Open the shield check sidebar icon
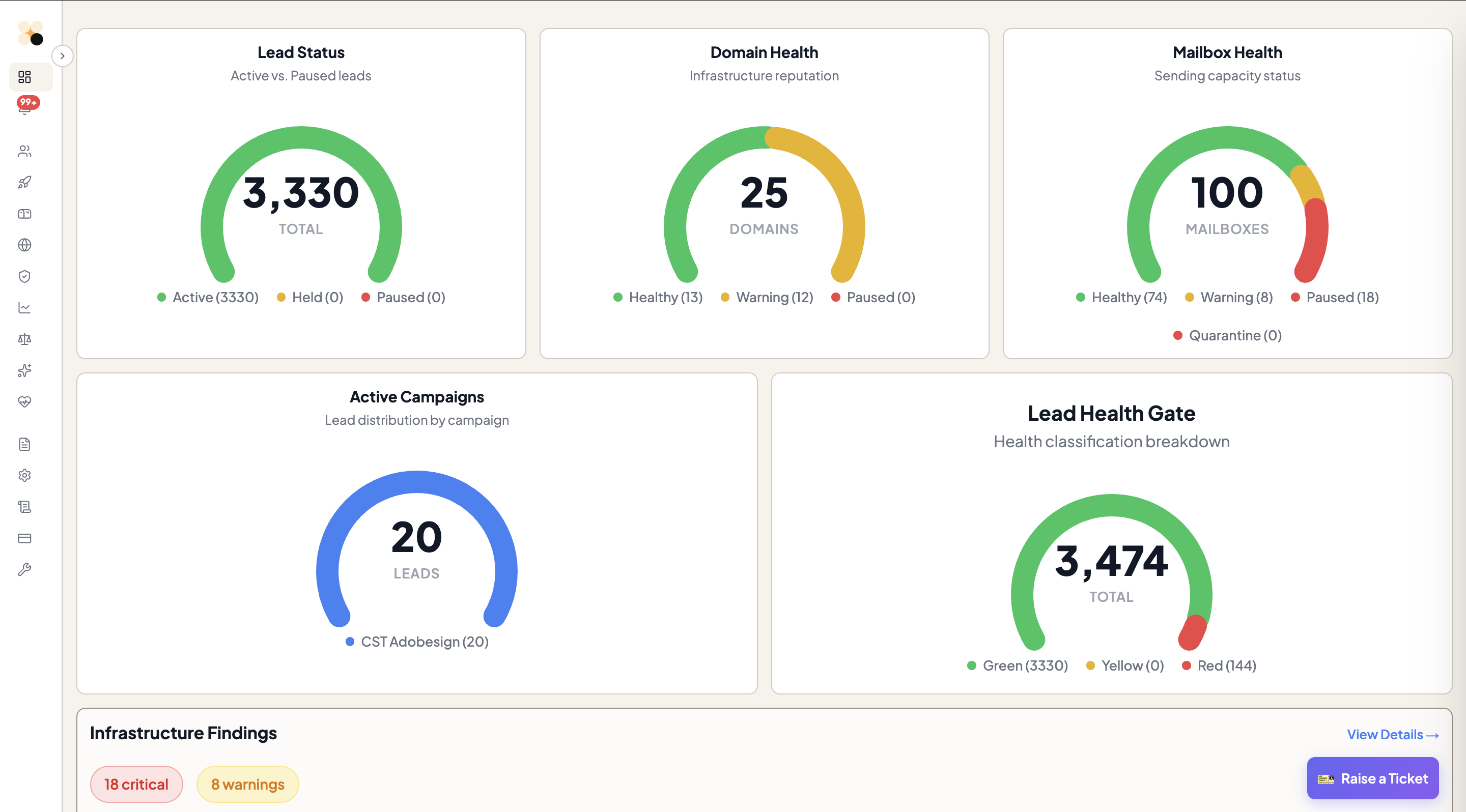 pos(24,276)
